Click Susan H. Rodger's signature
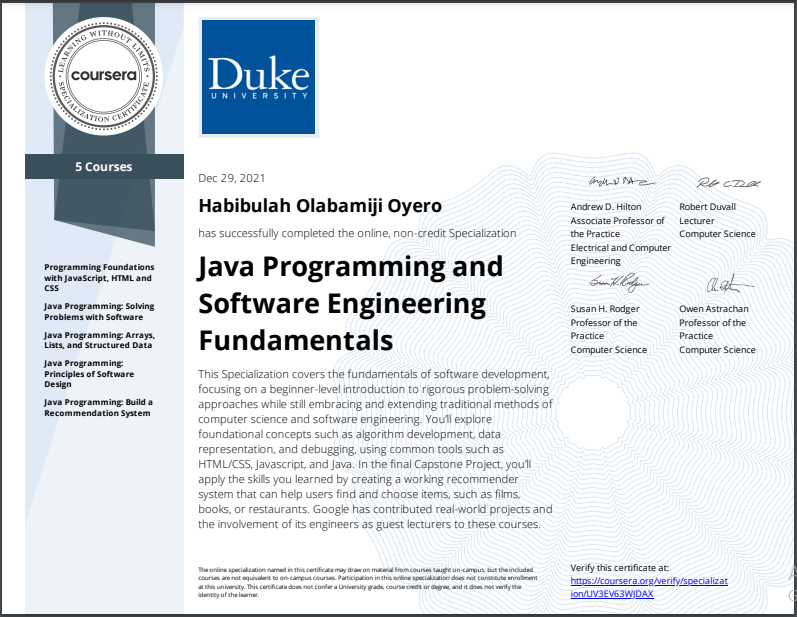The width and height of the screenshot is (797, 617). (x=619, y=283)
